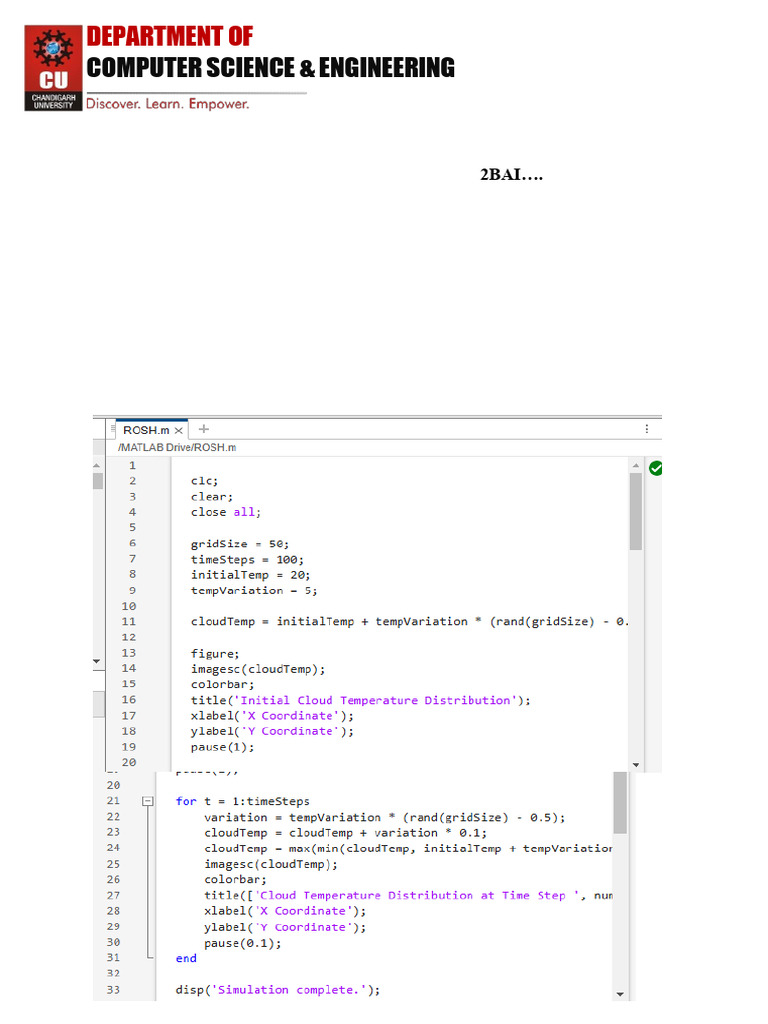Click the 'tempVariation = 5;' line
768x1024 pixels.
click(x=254, y=591)
